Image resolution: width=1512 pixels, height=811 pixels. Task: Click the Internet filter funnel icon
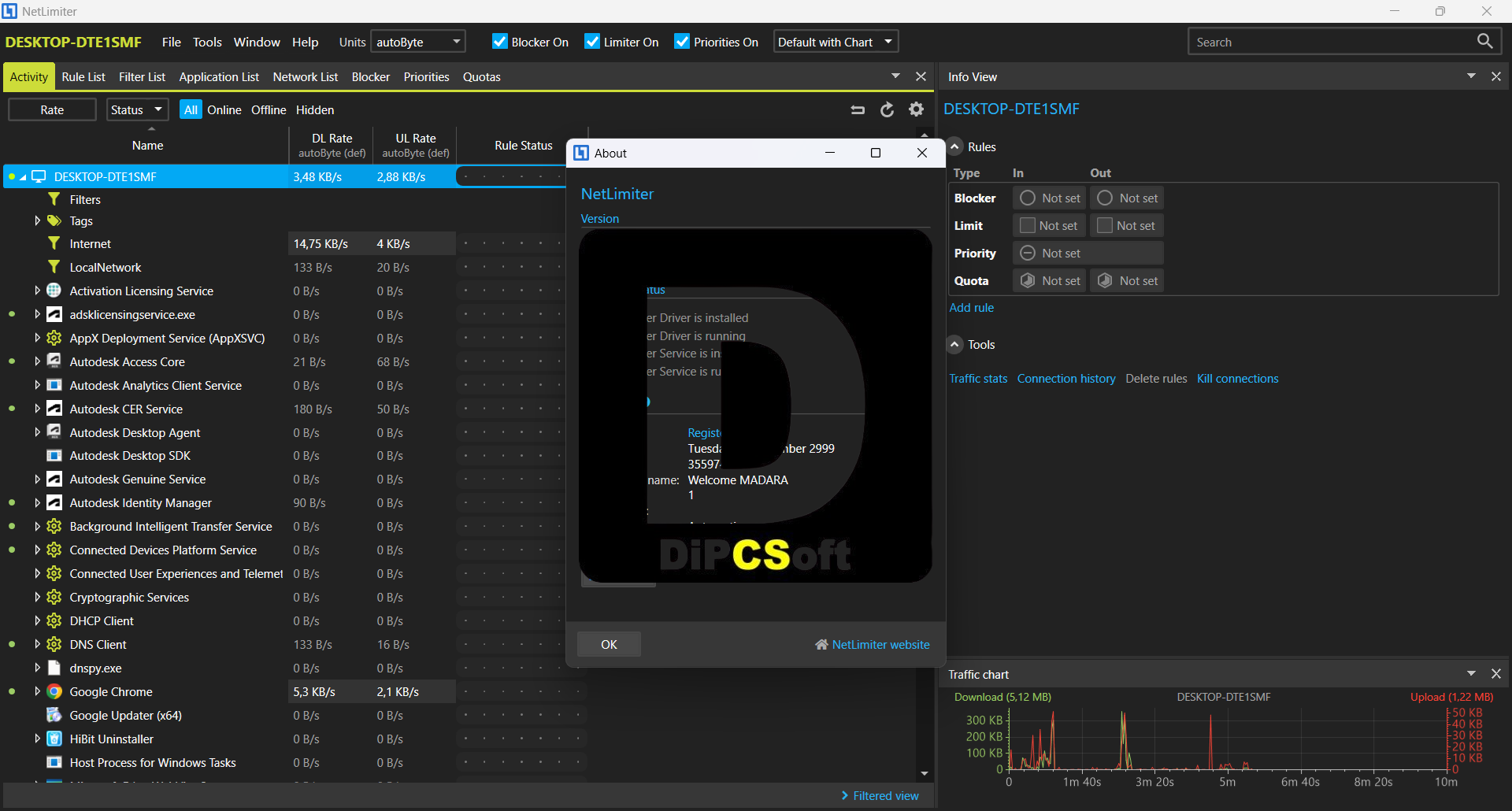point(54,243)
